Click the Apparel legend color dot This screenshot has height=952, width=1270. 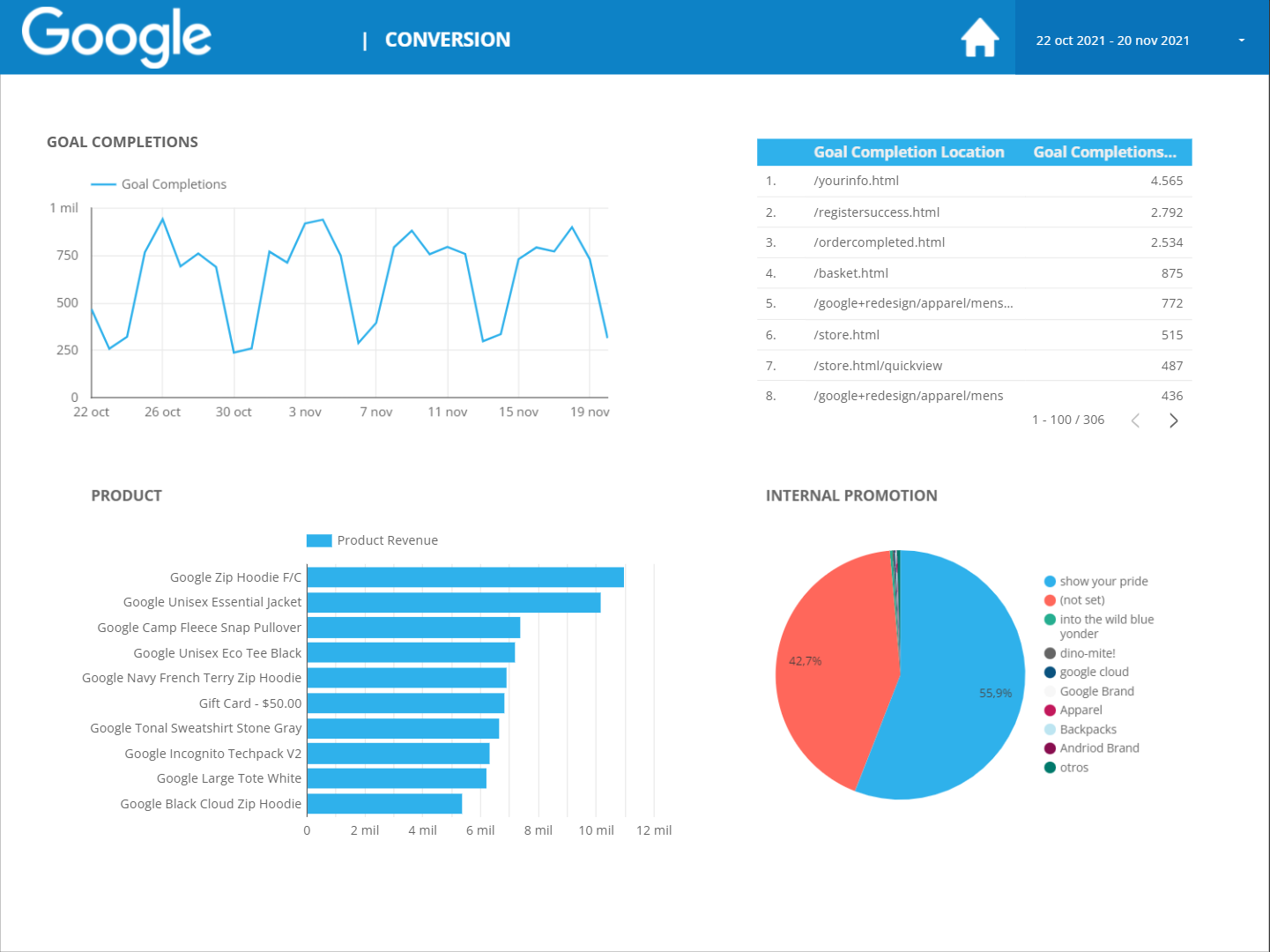pyautogui.click(x=1050, y=710)
